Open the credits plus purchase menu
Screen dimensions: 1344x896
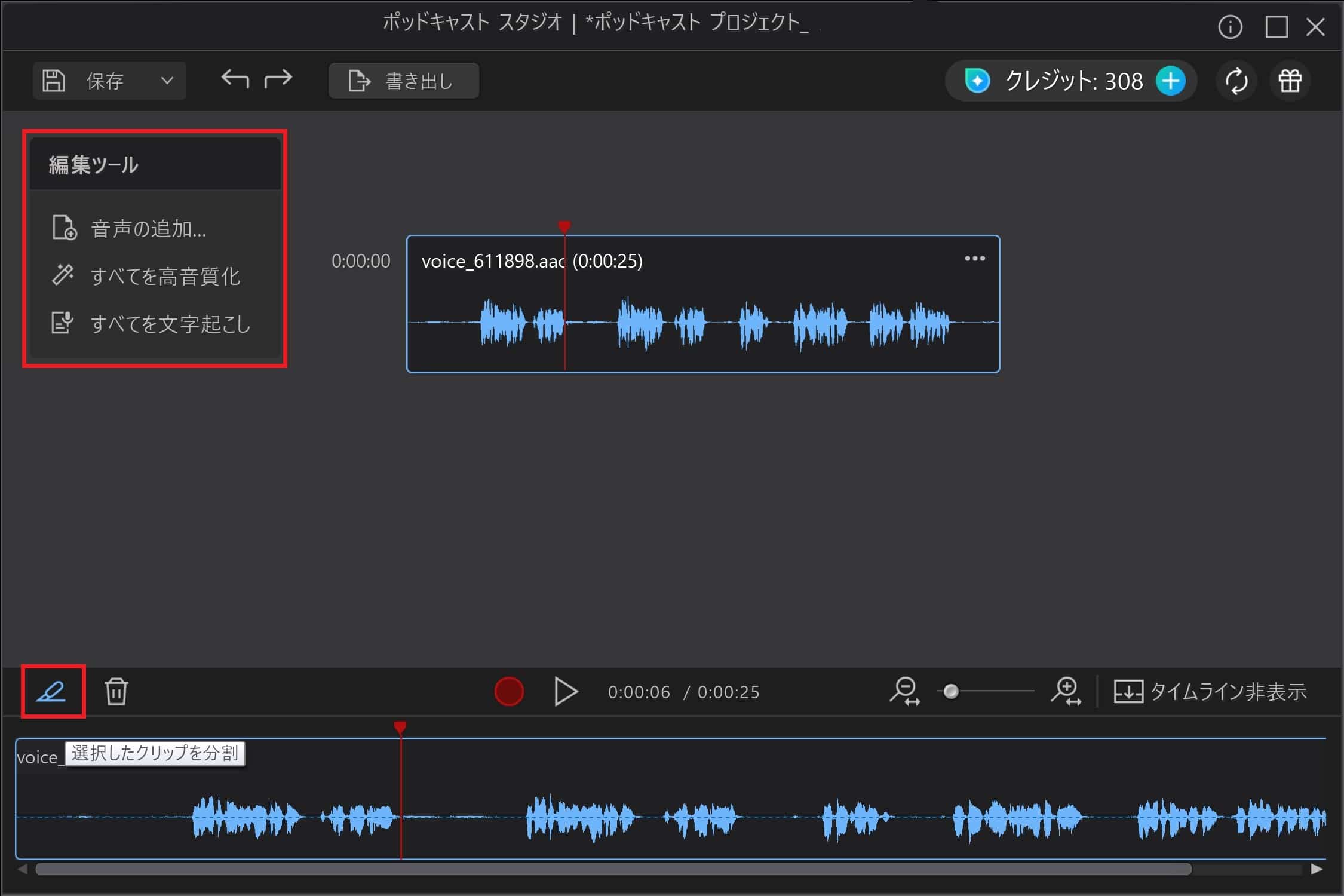(1170, 81)
